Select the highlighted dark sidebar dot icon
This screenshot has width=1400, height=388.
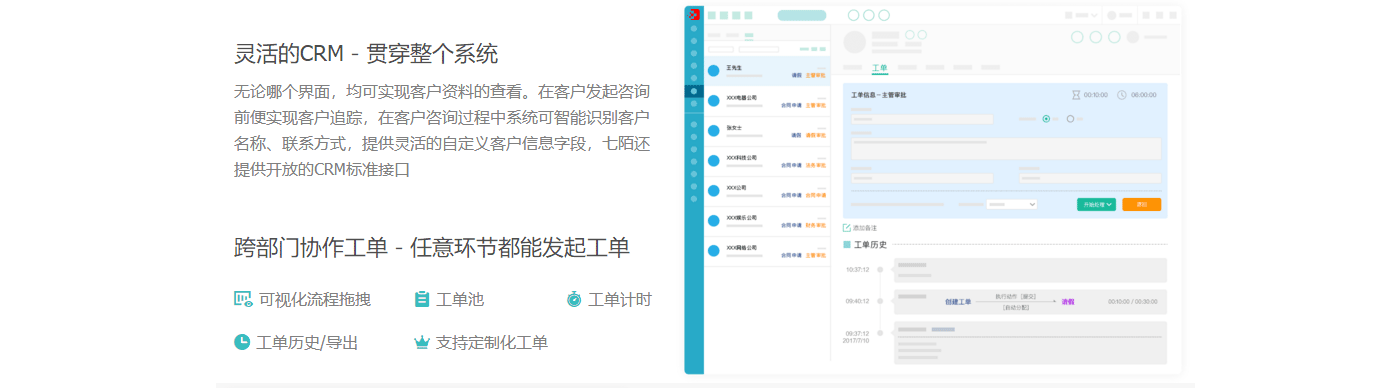(x=694, y=91)
